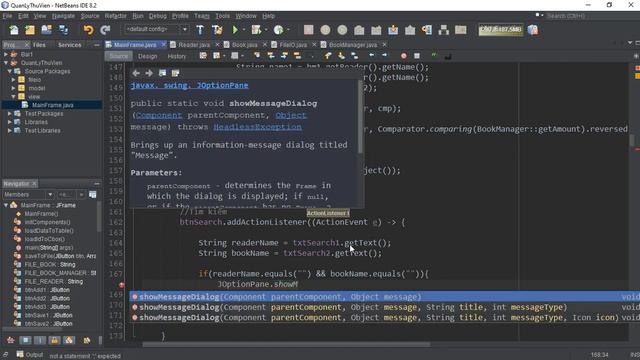
Task: Click the New File toolbar icon
Action: point(14,30)
